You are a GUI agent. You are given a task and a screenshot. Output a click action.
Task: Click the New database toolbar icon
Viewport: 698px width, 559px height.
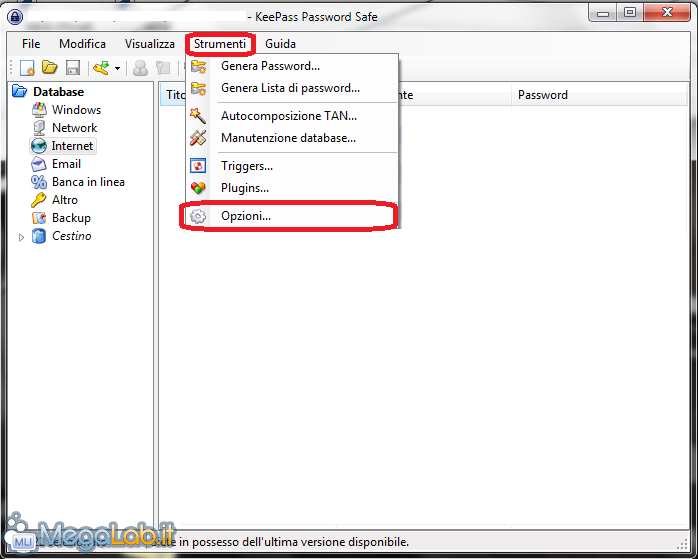click(x=27, y=68)
